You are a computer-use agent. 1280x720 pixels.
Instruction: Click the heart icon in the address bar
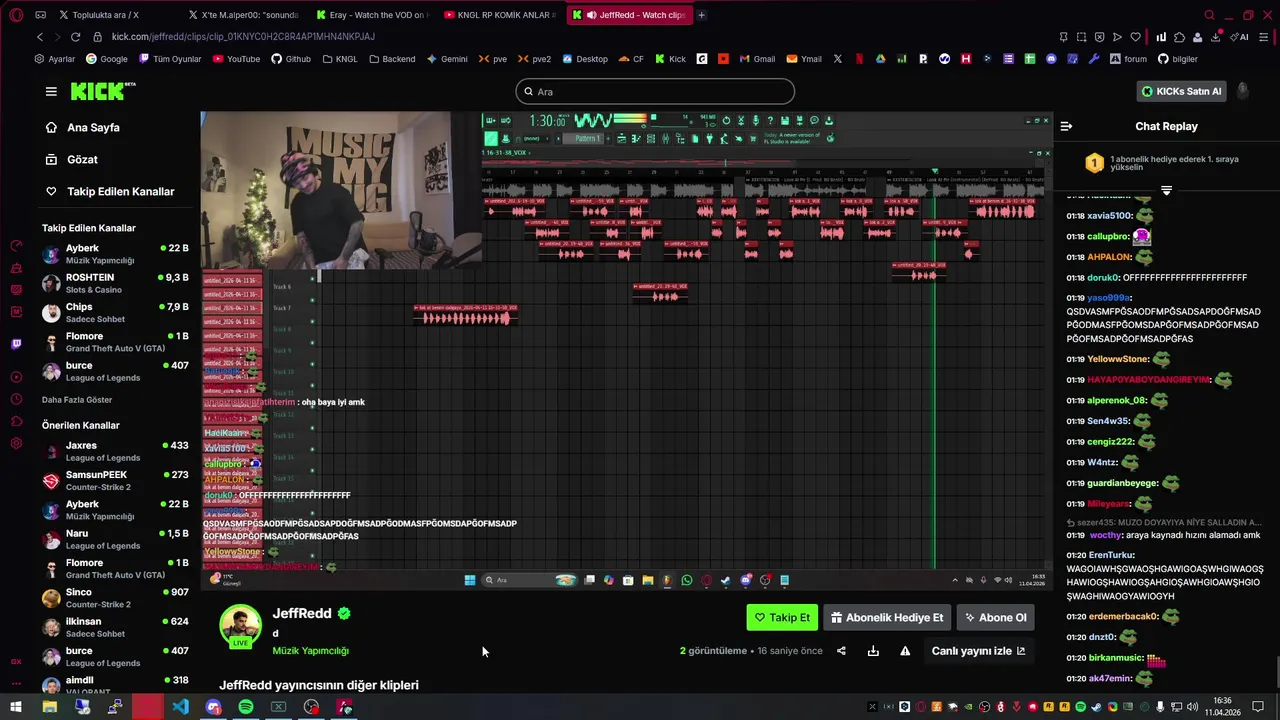click(1135, 37)
